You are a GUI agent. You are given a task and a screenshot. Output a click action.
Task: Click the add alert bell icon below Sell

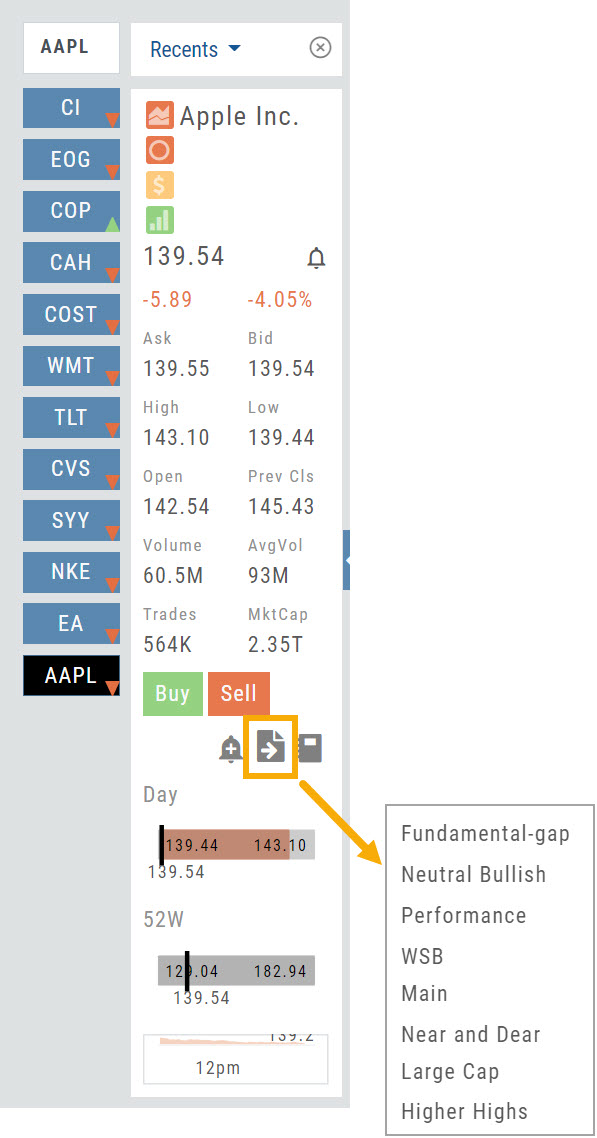point(231,748)
